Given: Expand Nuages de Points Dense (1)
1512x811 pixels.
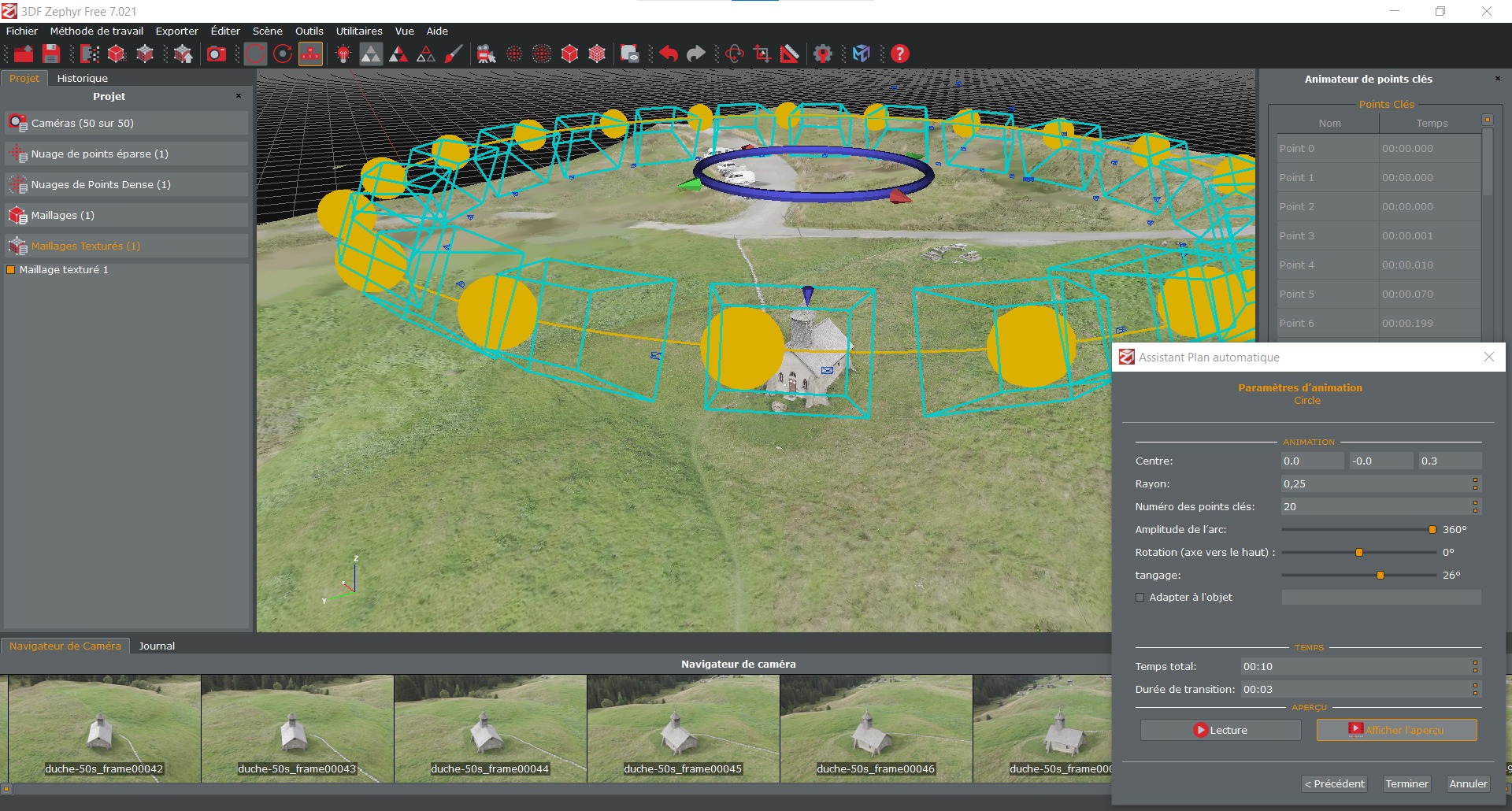Looking at the screenshot, I should 126,184.
